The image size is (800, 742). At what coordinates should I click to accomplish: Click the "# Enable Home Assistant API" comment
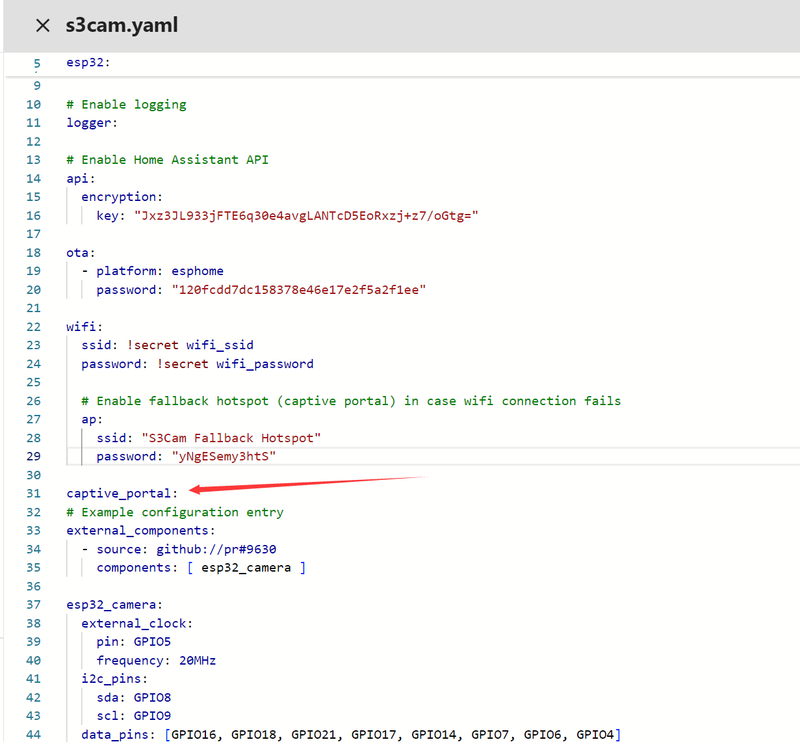click(x=167, y=160)
